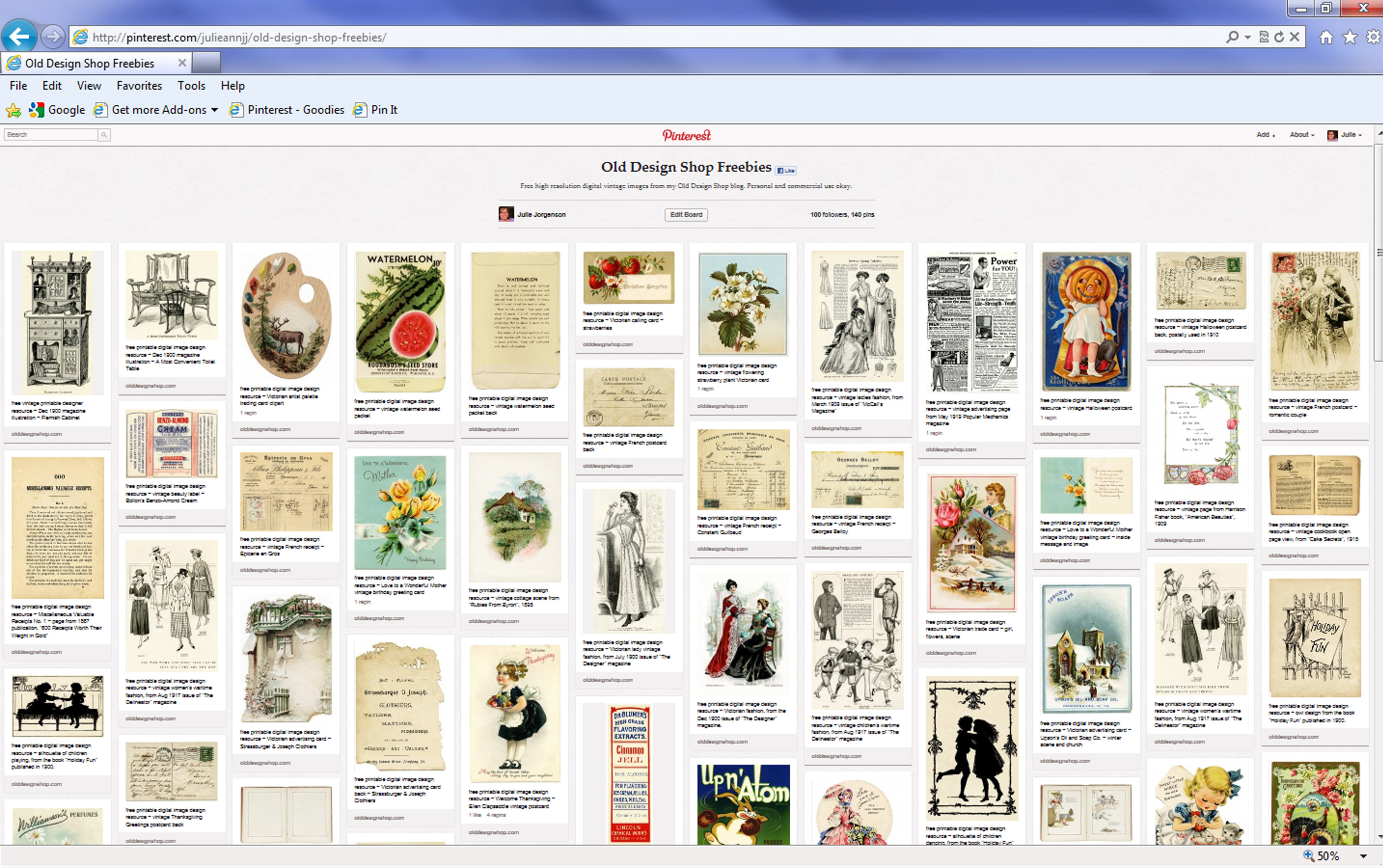This screenshot has height=868, width=1383.
Task: Open the browser Home page icon
Action: (x=1326, y=37)
